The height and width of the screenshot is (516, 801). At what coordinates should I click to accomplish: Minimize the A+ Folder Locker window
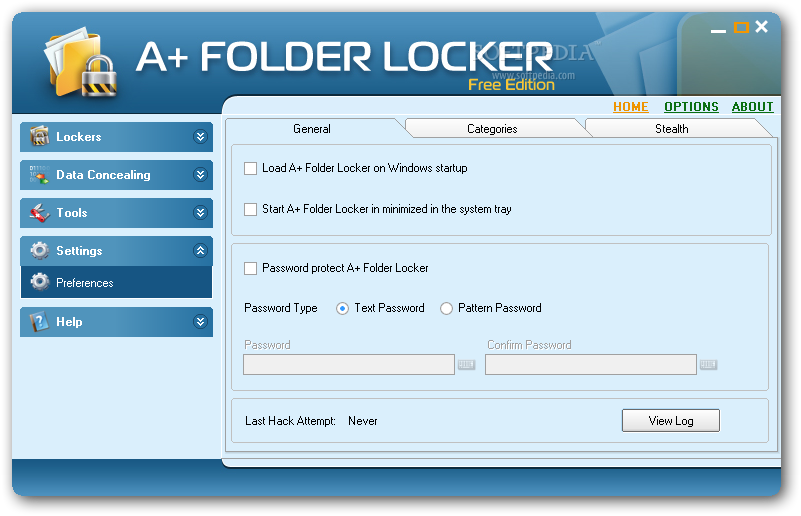718,31
